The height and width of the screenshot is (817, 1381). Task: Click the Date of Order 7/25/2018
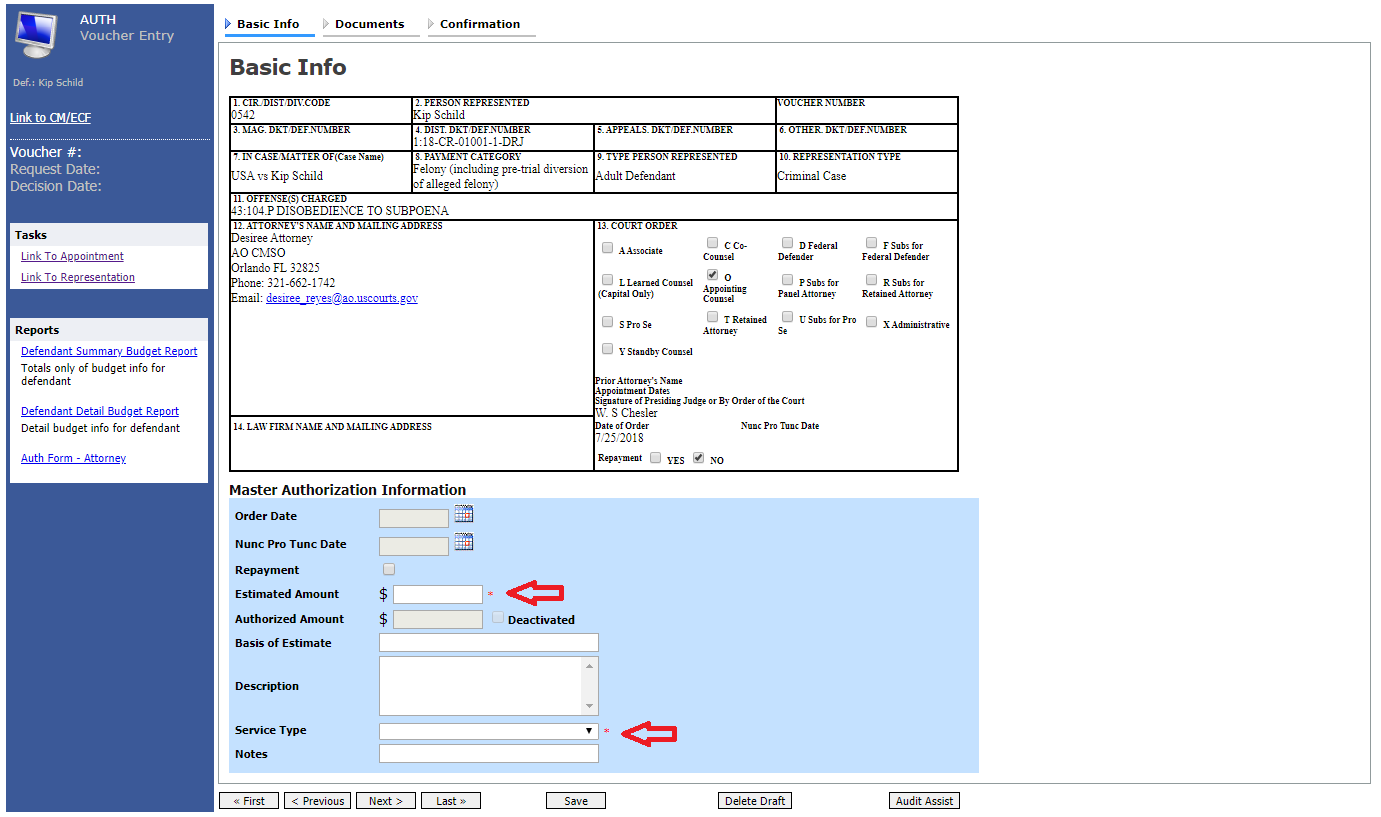coord(618,438)
